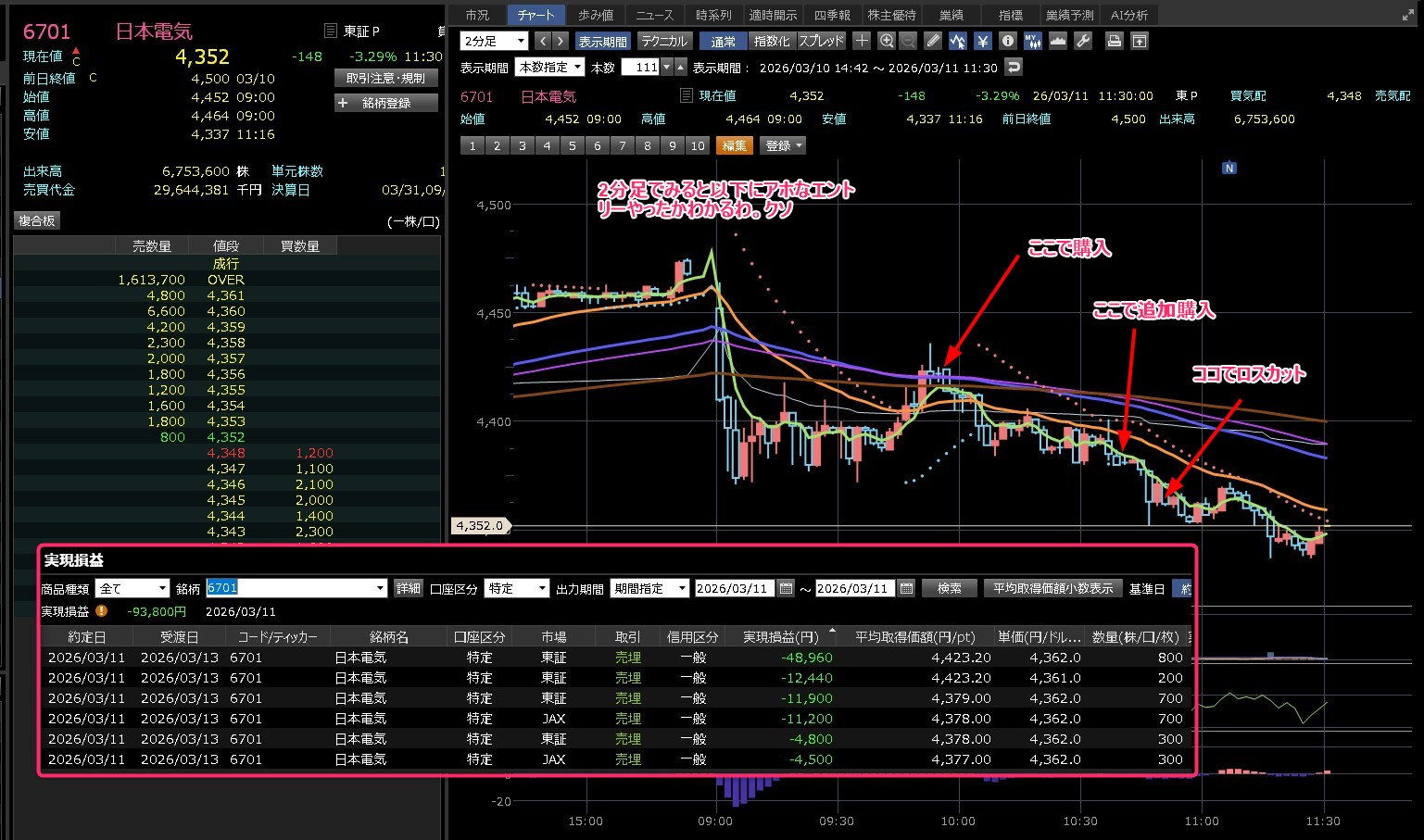Click the 本数 input field showing 111
This screenshot has height=840, width=1424.
pyautogui.click(x=640, y=67)
